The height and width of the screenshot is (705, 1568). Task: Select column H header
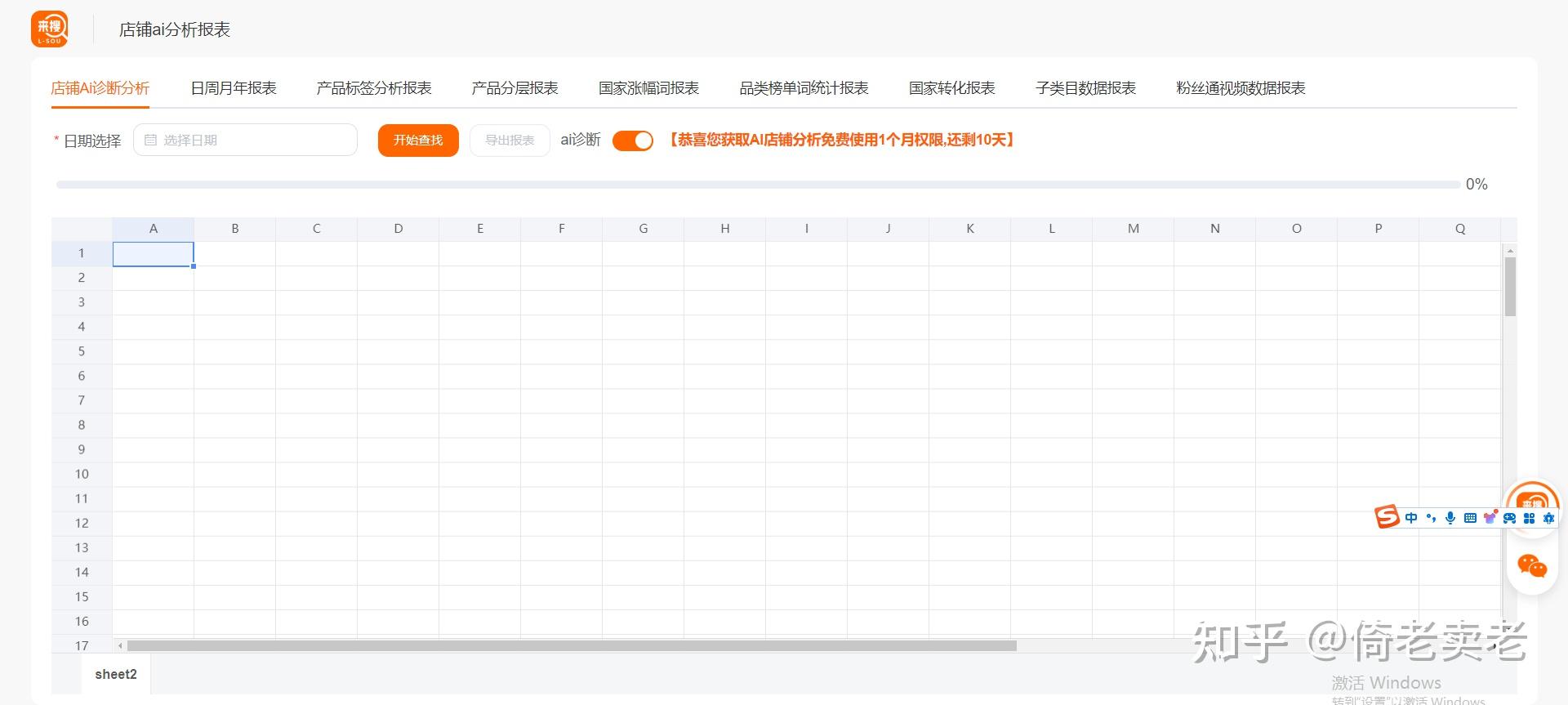pyautogui.click(x=725, y=230)
